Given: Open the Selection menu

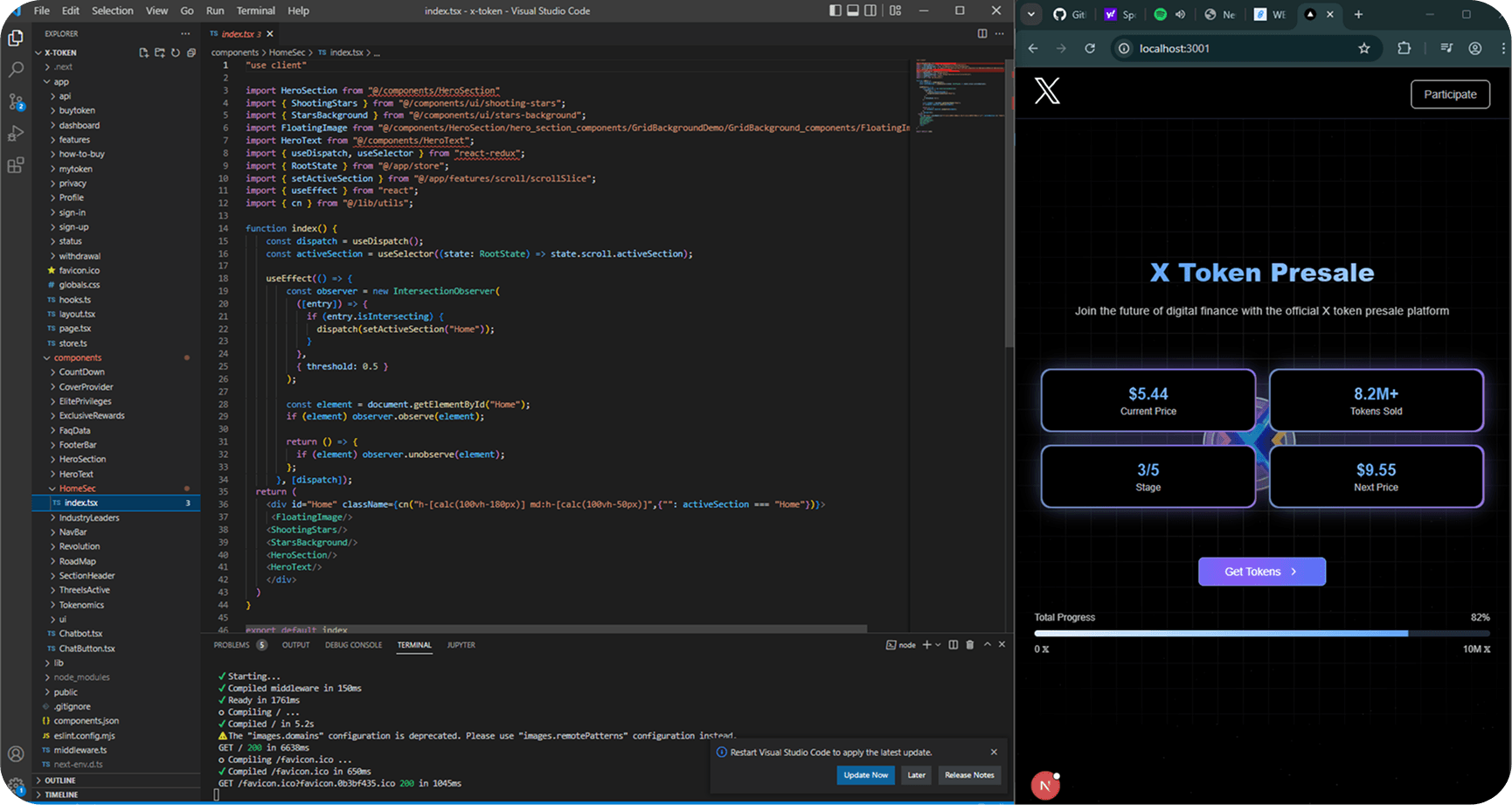Looking at the screenshot, I should click(113, 10).
